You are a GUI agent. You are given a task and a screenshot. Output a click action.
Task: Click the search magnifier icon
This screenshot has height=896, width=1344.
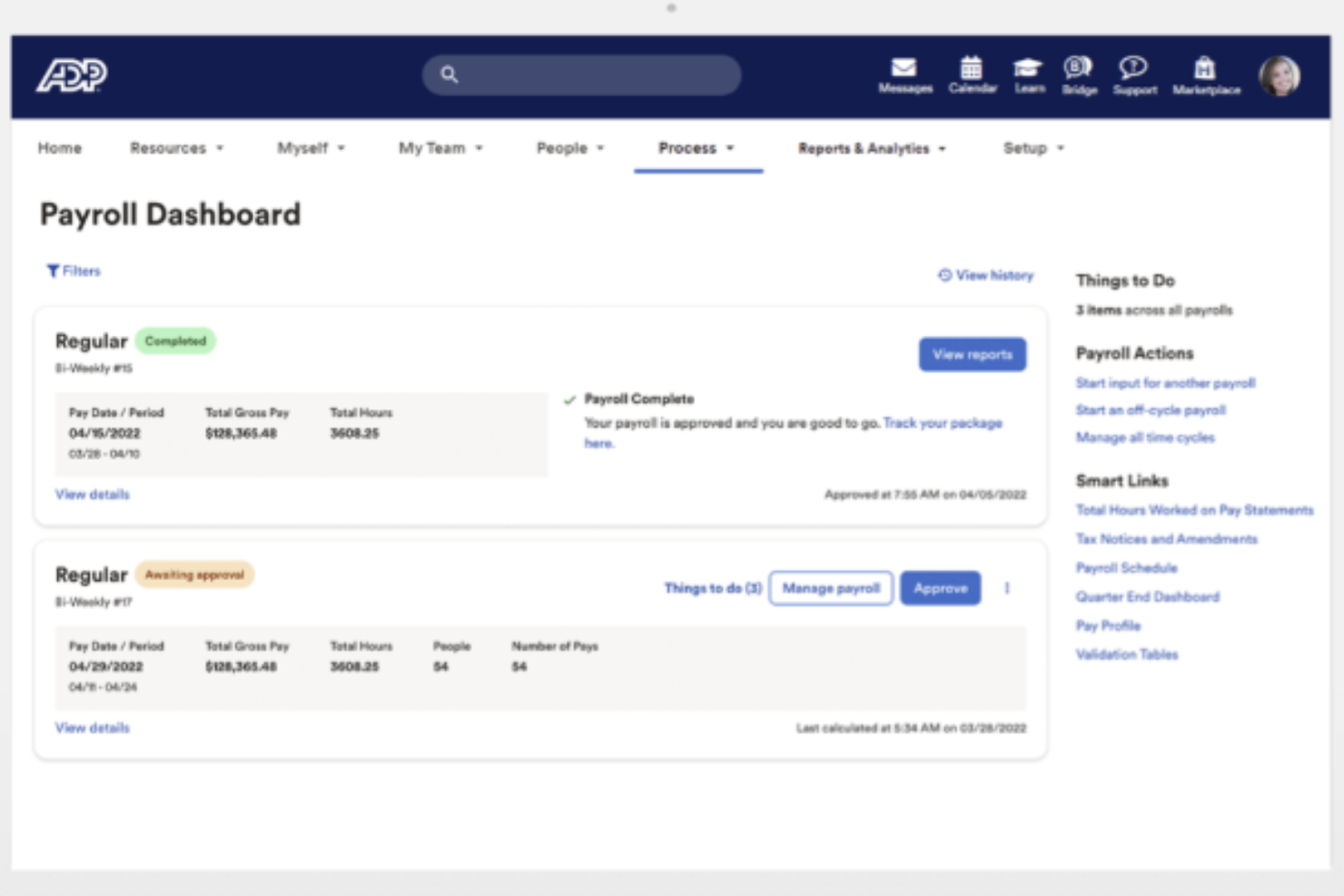448,74
